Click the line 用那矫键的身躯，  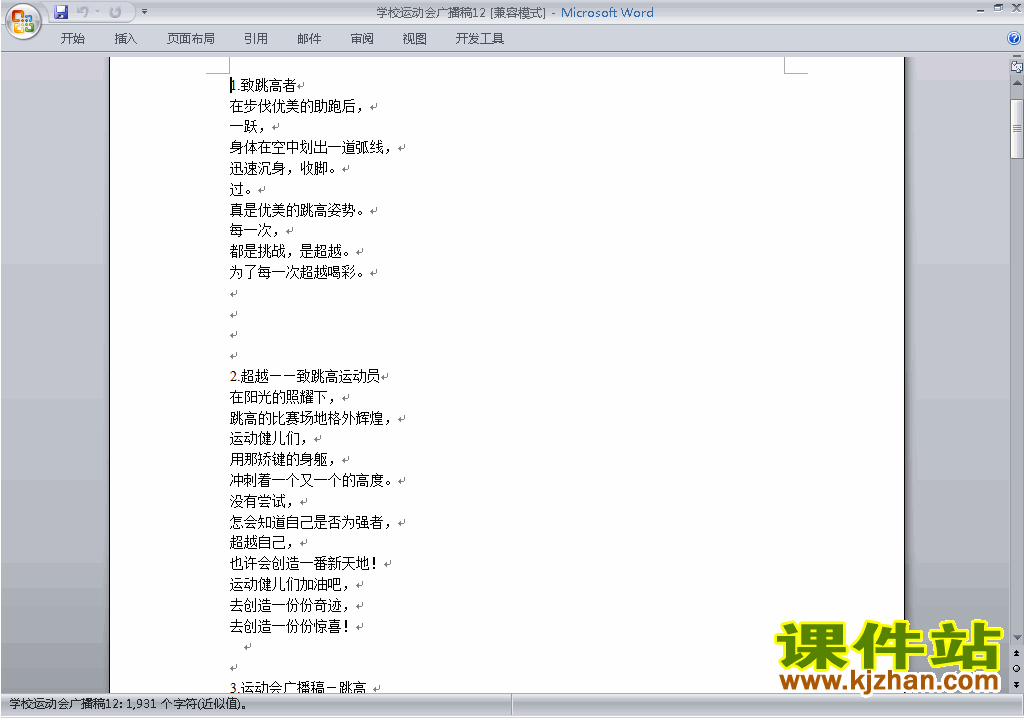tap(282, 459)
